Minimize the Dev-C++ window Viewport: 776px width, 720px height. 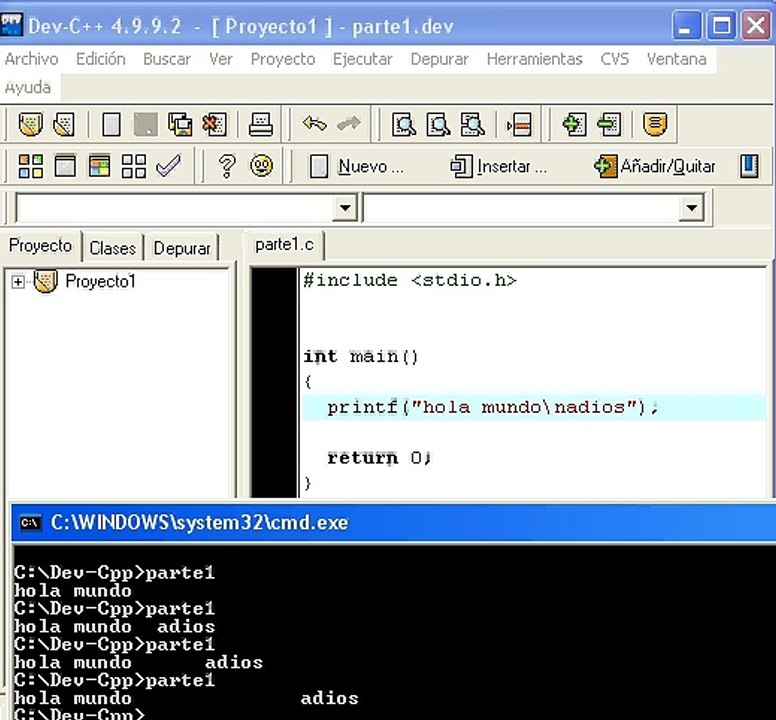point(686,25)
